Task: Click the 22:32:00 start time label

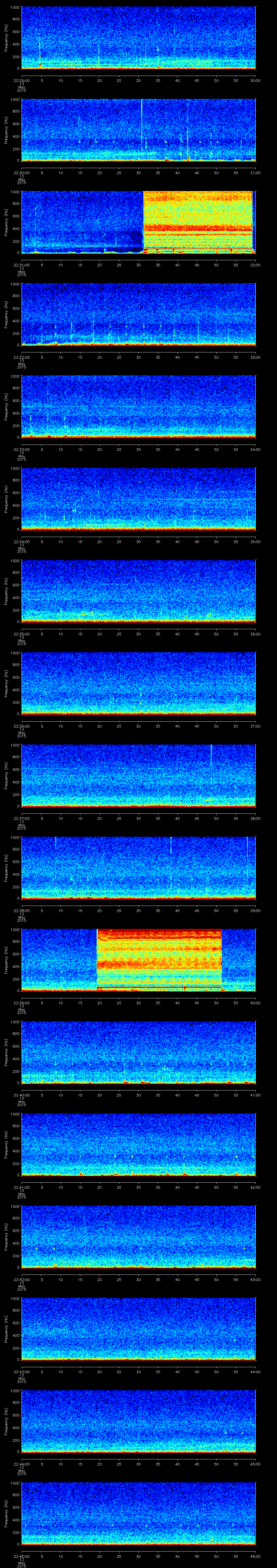Action: [21, 357]
